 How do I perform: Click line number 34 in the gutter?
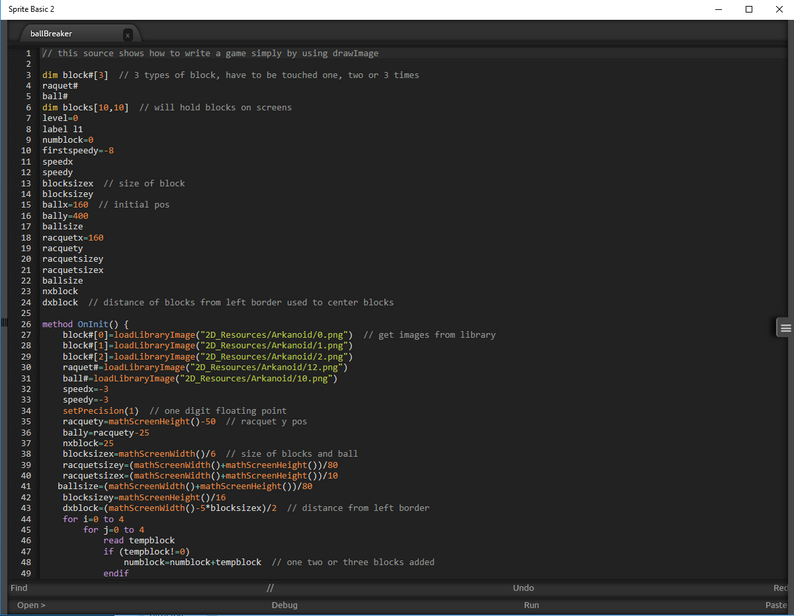point(27,411)
